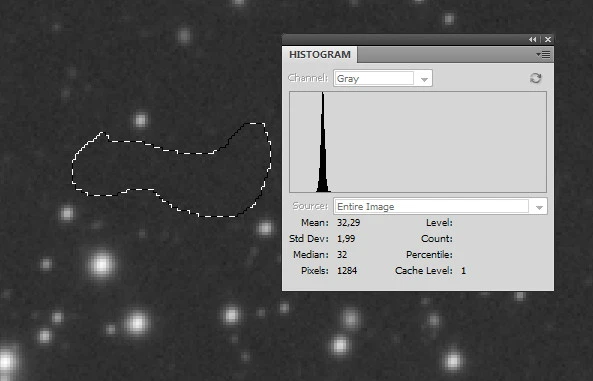Viewport: 593px width, 381px height.
Task: Open the Histogram panel options menu
Action: [543, 55]
